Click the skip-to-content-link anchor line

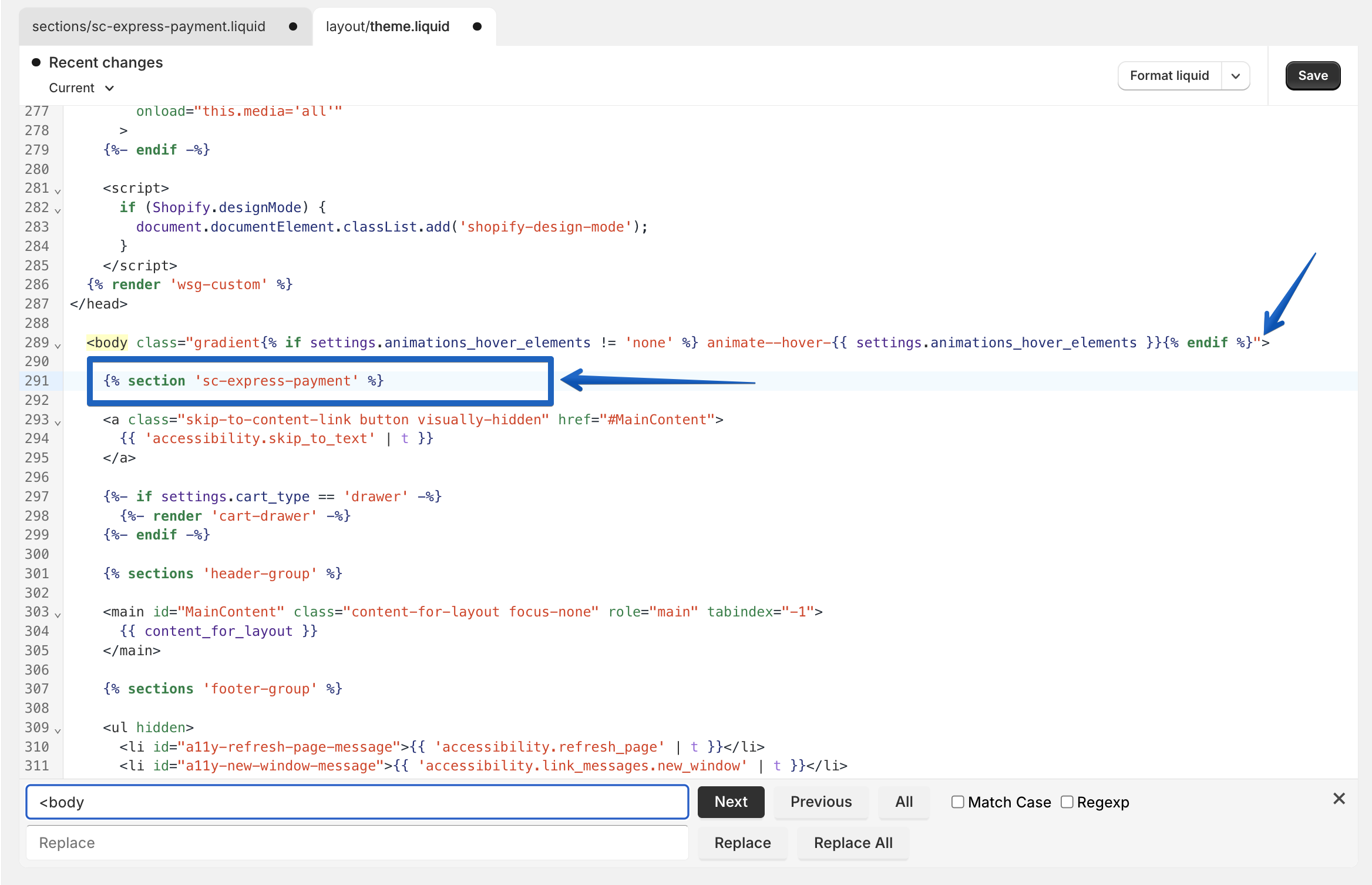(413, 420)
